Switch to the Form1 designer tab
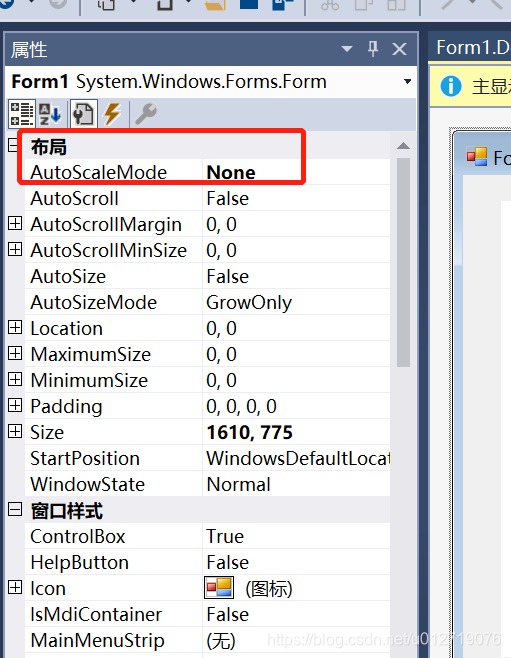 click(x=472, y=47)
